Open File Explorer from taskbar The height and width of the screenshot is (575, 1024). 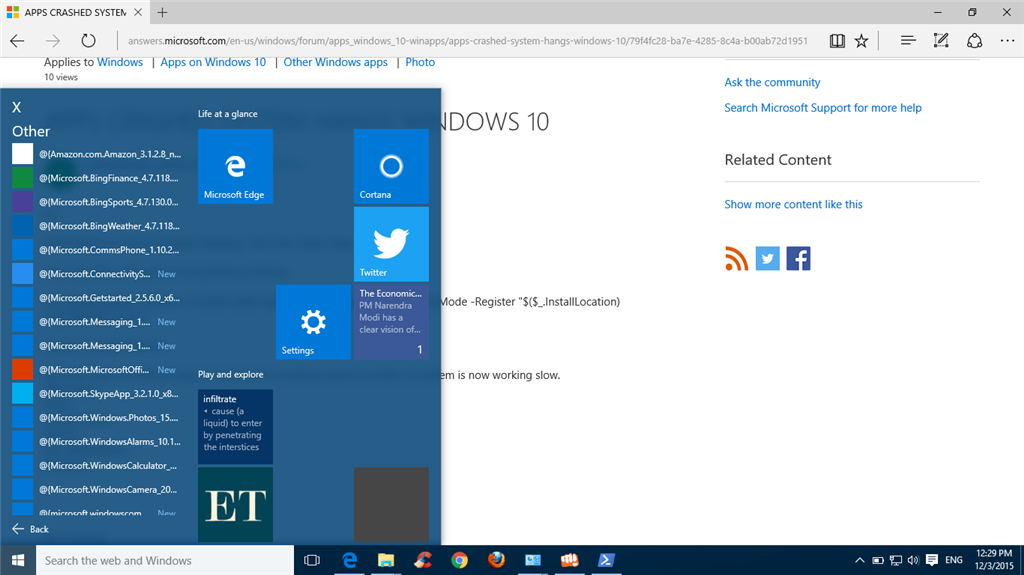coord(386,561)
